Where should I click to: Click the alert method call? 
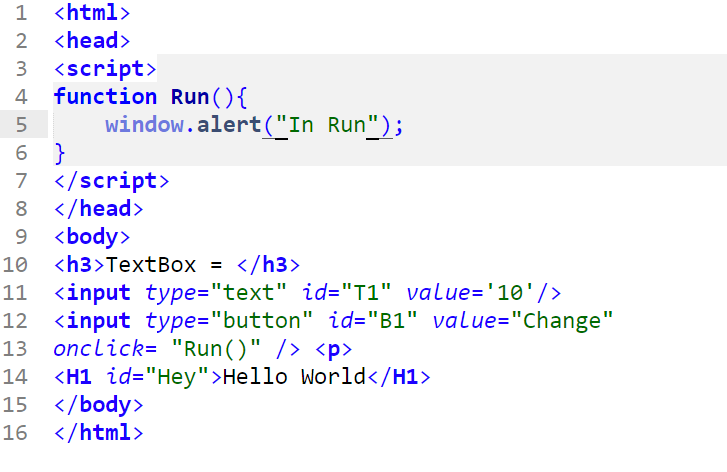click(x=229, y=125)
